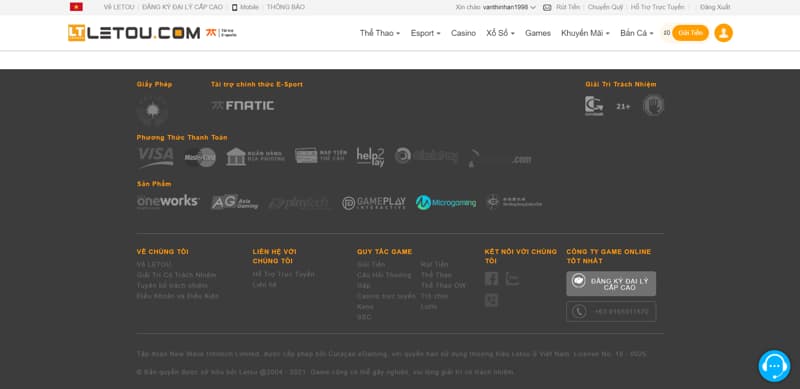Click the Fnatic sponsor logo
The height and width of the screenshot is (389, 800).
[x=243, y=106]
